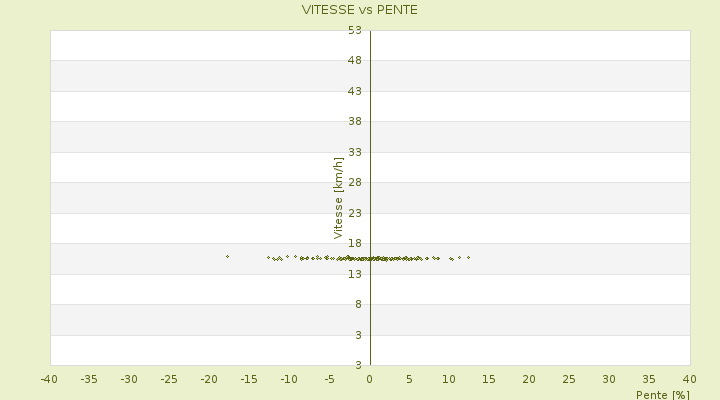Image resolution: width=720 pixels, height=400 pixels.
Task: Click the Vitesse [km/h] axis label
Action: [338, 198]
